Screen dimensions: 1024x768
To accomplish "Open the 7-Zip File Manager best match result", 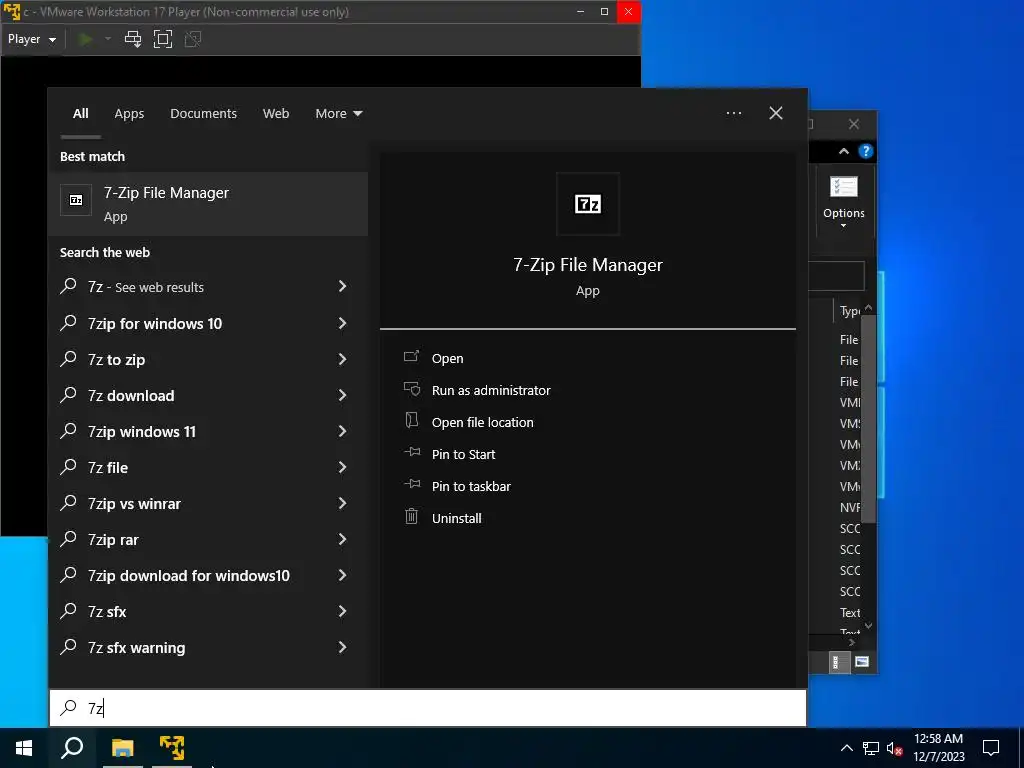I will click(208, 204).
